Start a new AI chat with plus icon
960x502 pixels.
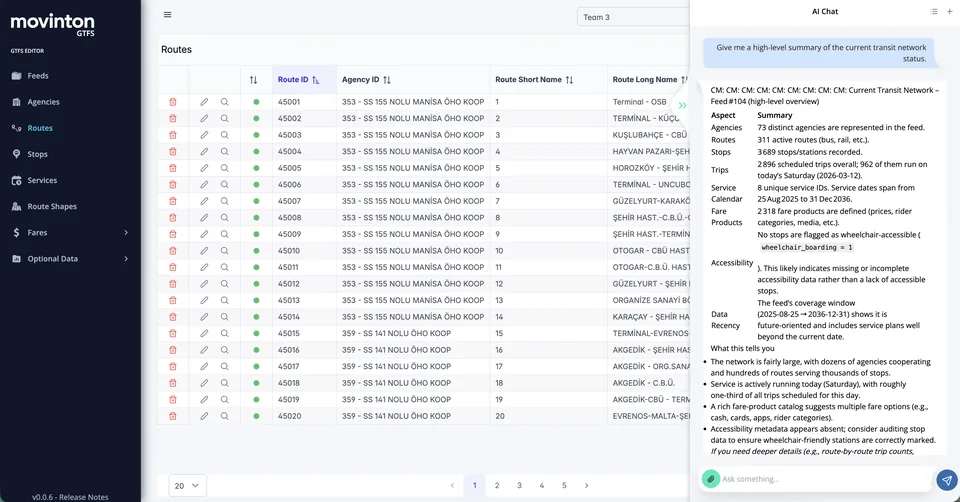pyautogui.click(x=950, y=12)
